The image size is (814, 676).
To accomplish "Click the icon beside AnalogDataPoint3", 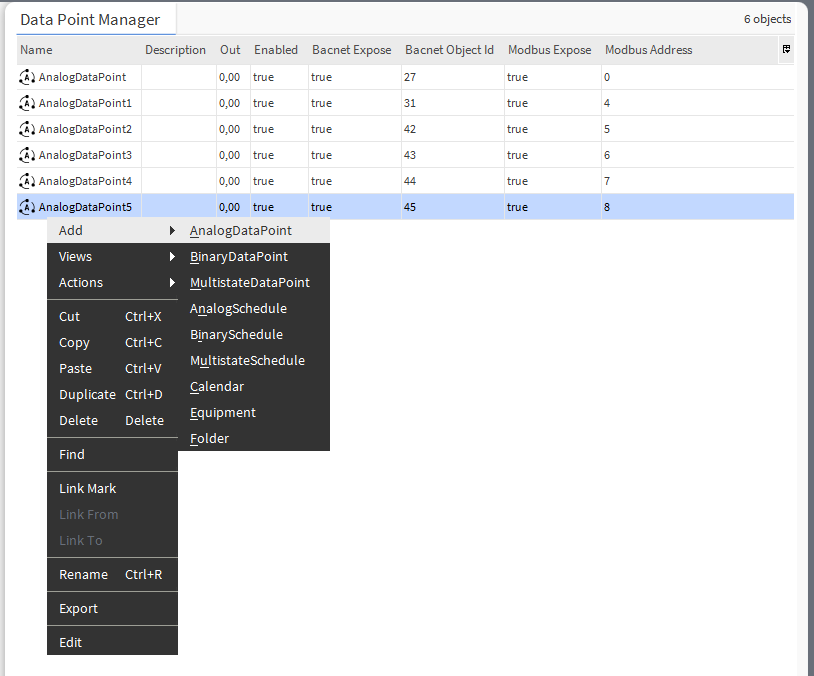I will [25, 154].
